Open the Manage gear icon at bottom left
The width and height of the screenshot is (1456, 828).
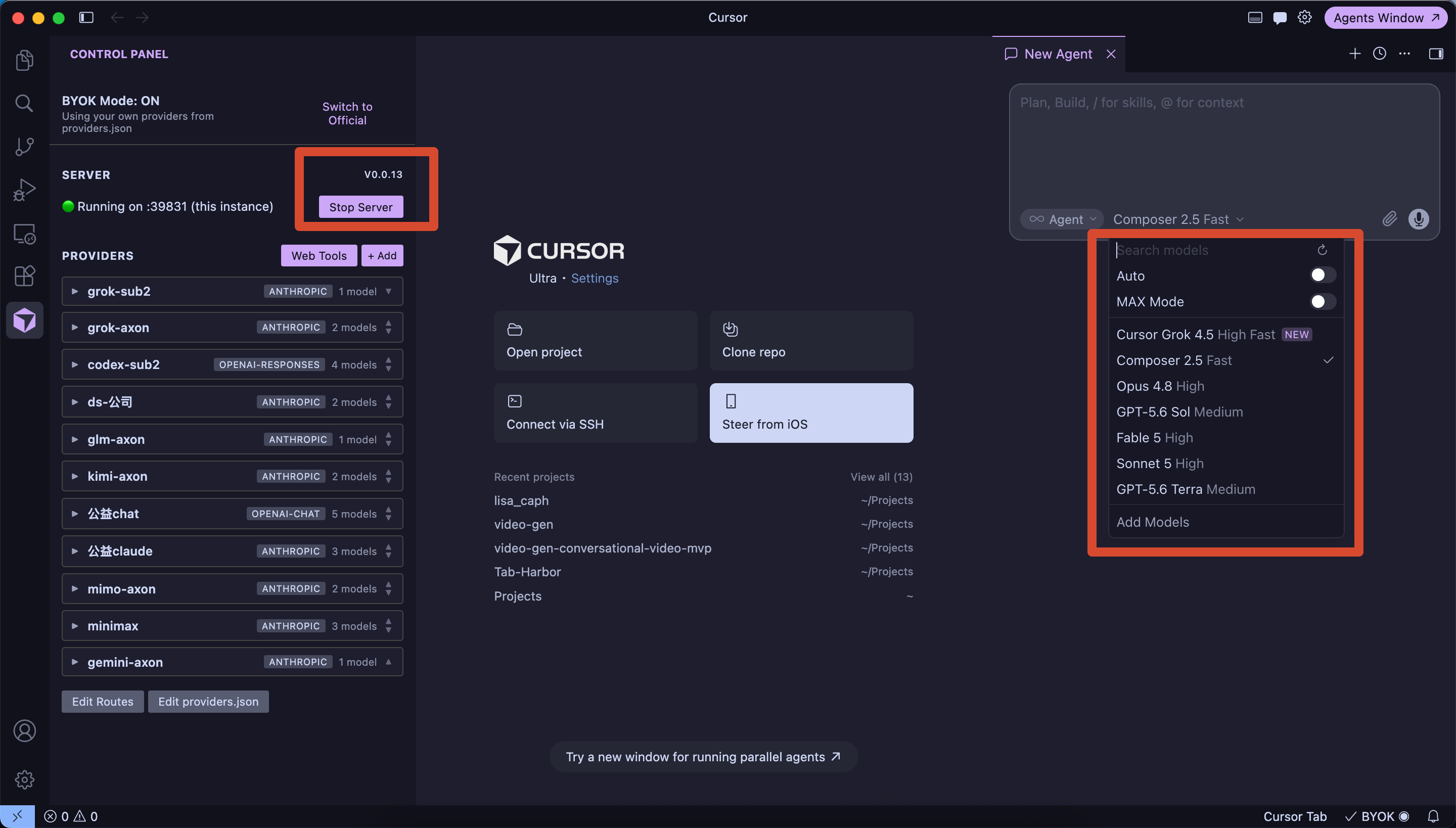(24, 779)
